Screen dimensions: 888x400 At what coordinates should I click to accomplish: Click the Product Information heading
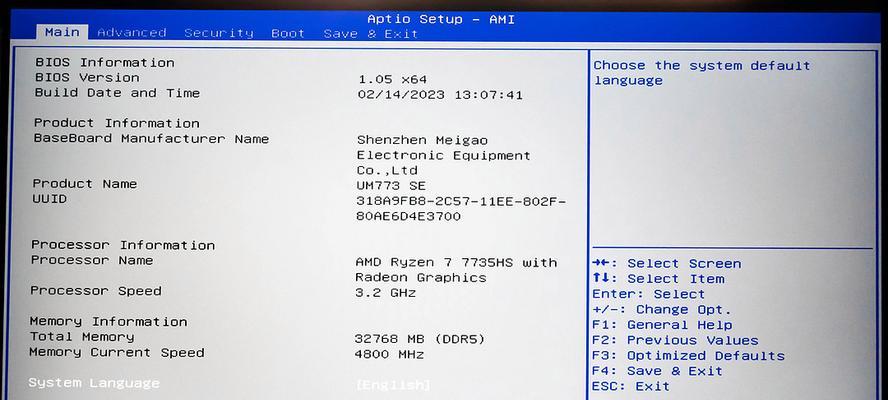pyautogui.click(x=117, y=123)
